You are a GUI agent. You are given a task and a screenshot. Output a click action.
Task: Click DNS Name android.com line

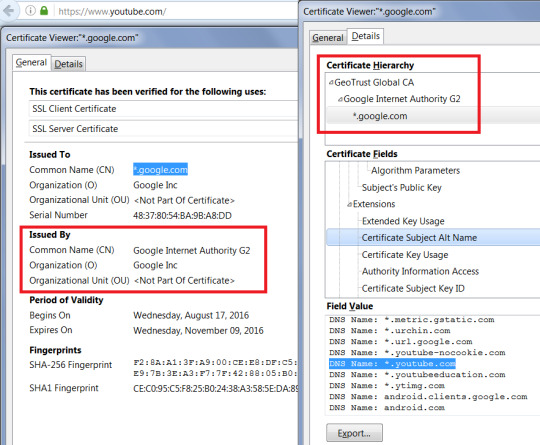[x=387, y=408]
